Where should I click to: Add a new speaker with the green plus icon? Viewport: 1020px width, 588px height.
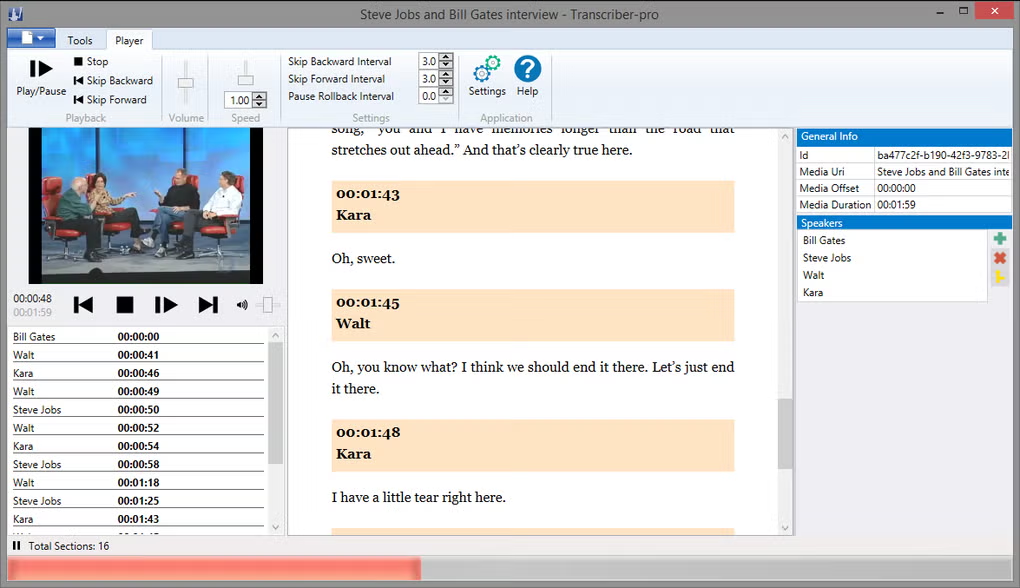pyautogui.click(x=1000, y=239)
